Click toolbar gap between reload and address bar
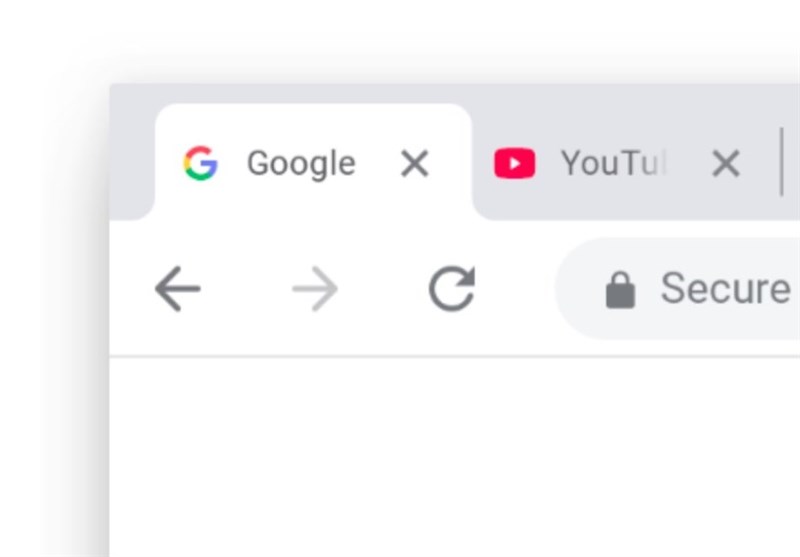The width and height of the screenshot is (800, 557). tap(515, 290)
